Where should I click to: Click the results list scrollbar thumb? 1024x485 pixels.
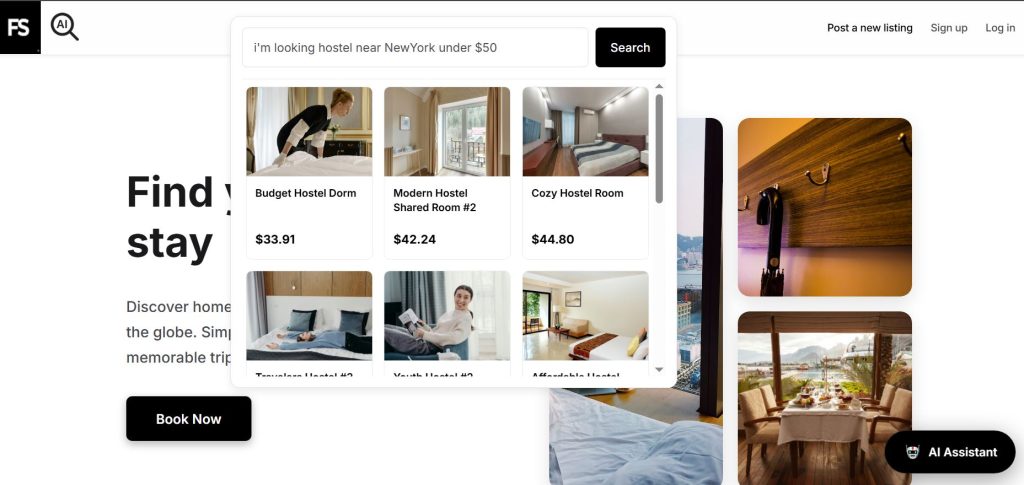coord(659,149)
